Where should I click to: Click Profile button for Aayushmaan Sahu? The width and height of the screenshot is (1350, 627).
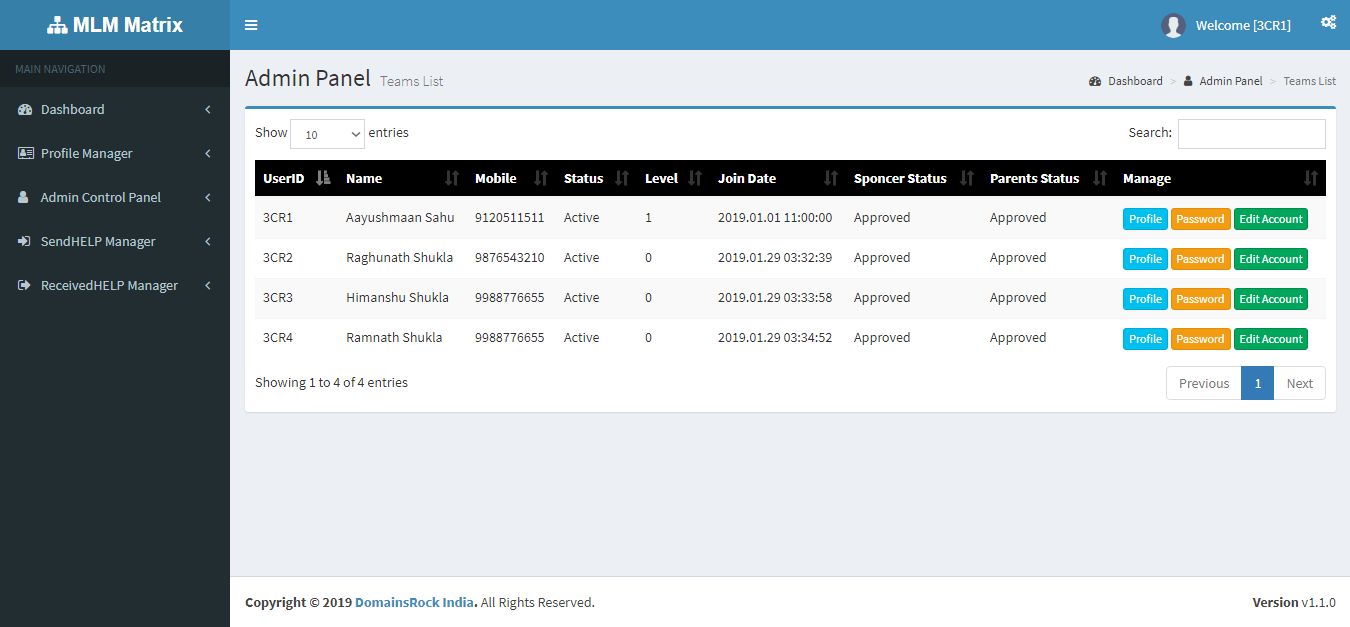[1145, 219]
